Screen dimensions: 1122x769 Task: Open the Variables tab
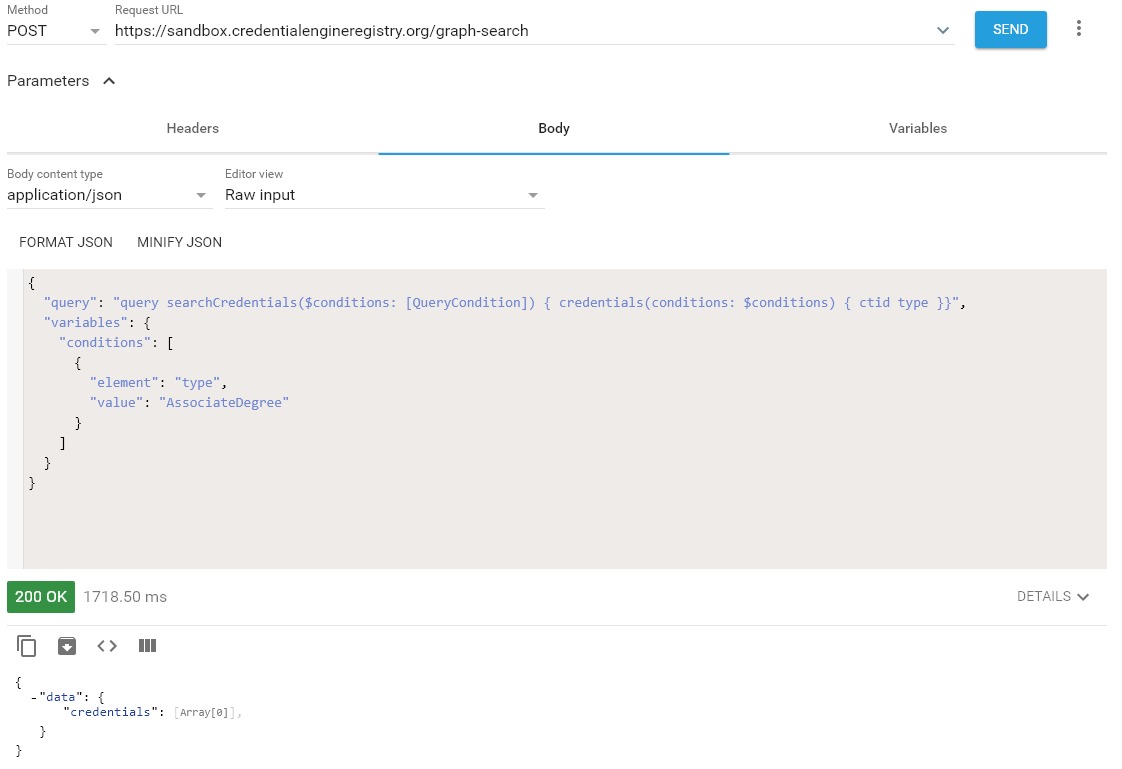click(917, 128)
